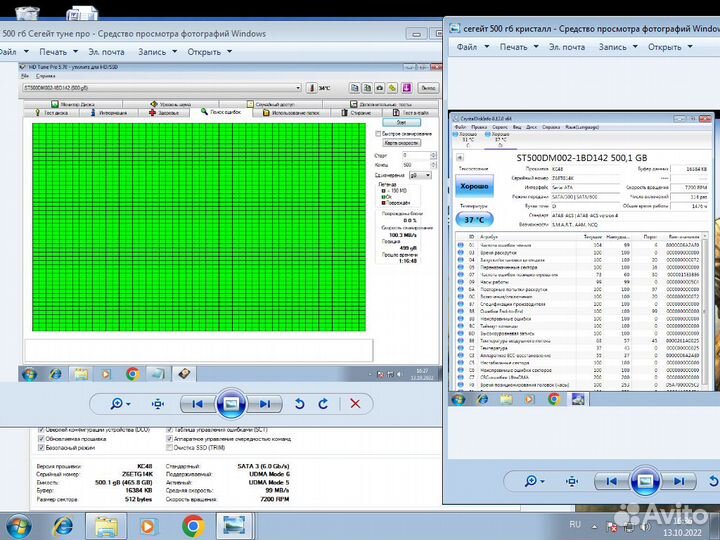Delete photo with red X in left viewer

click(355, 404)
